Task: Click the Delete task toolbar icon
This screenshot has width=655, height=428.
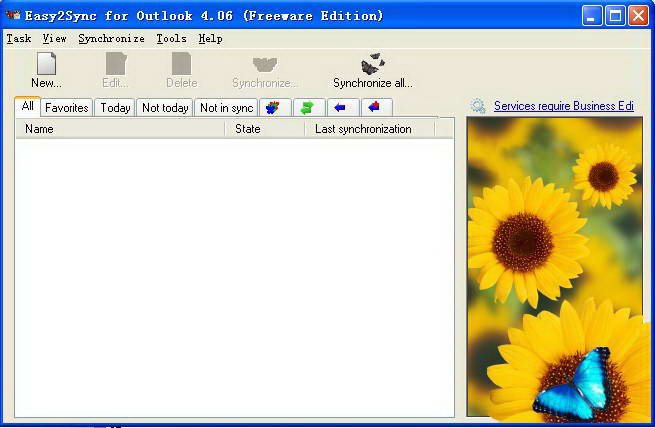Action: click(x=181, y=63)
